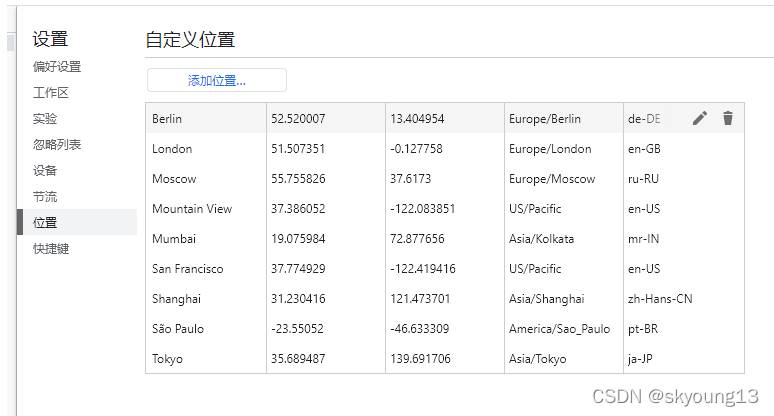Select the Shanghai location row
This screenshot has width=774, height=416.
click(445, 299)
